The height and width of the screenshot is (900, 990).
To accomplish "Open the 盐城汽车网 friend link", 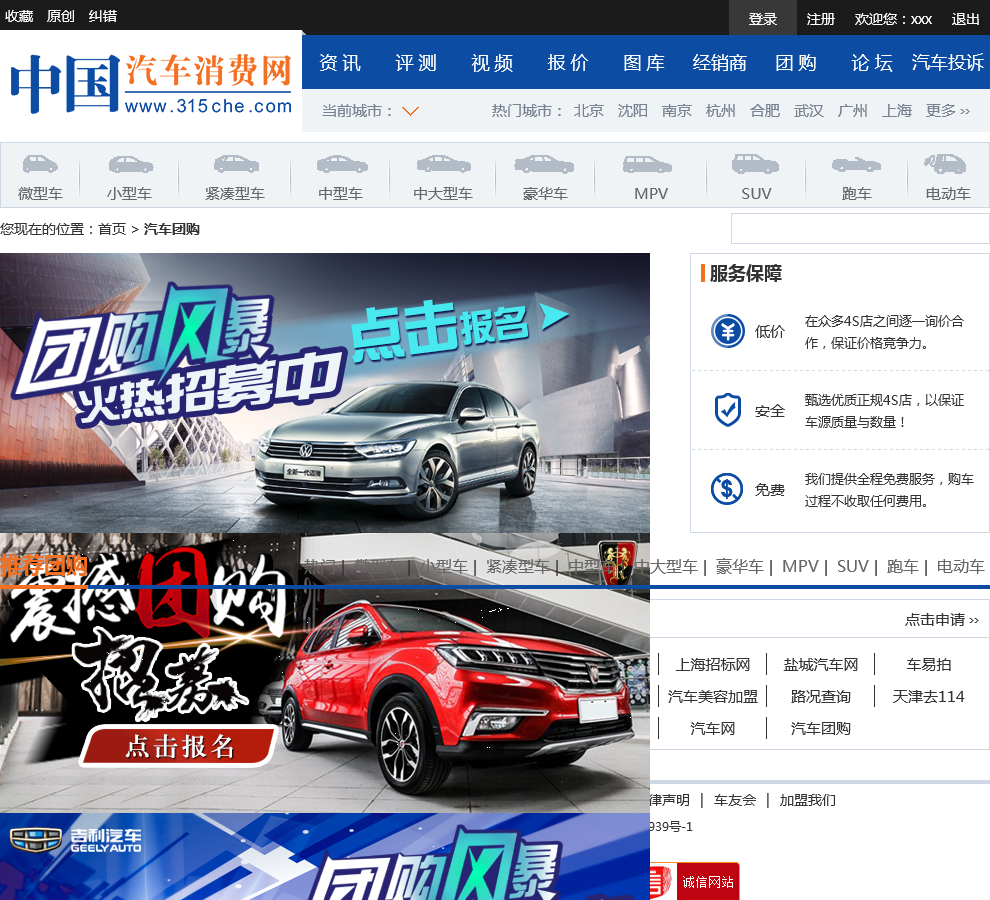I will (821, 664).
